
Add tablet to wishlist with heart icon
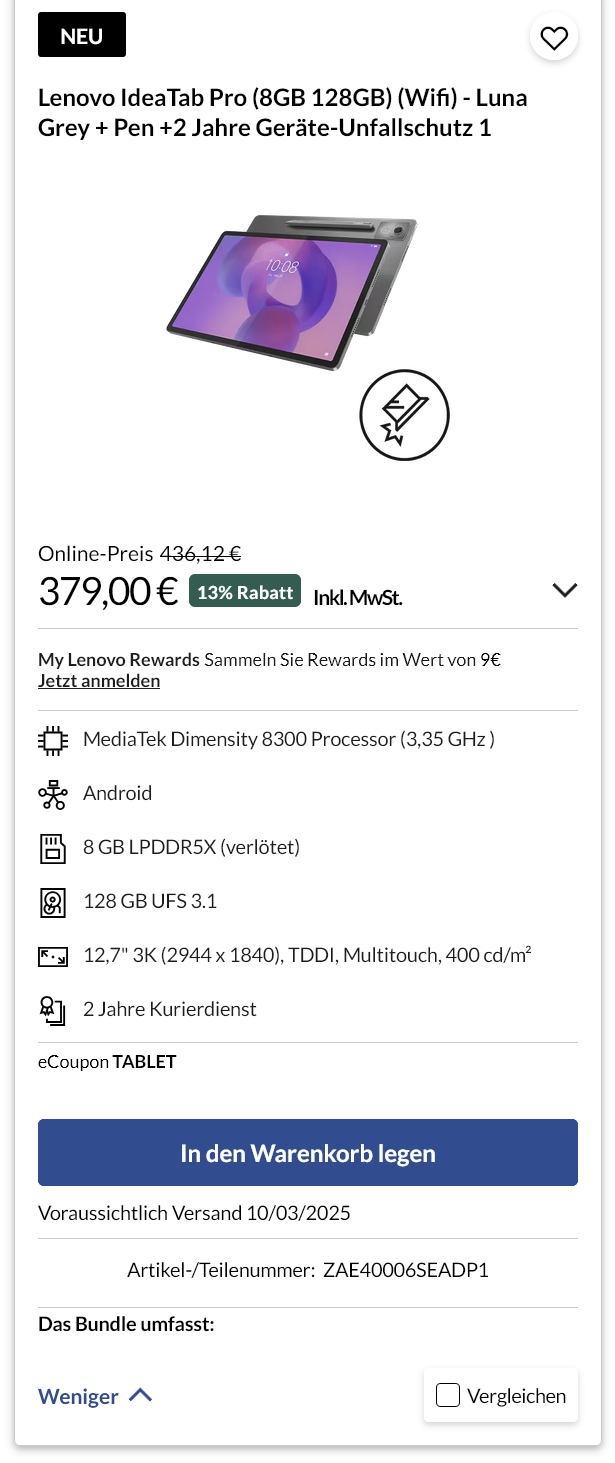(x=553, y=38)
